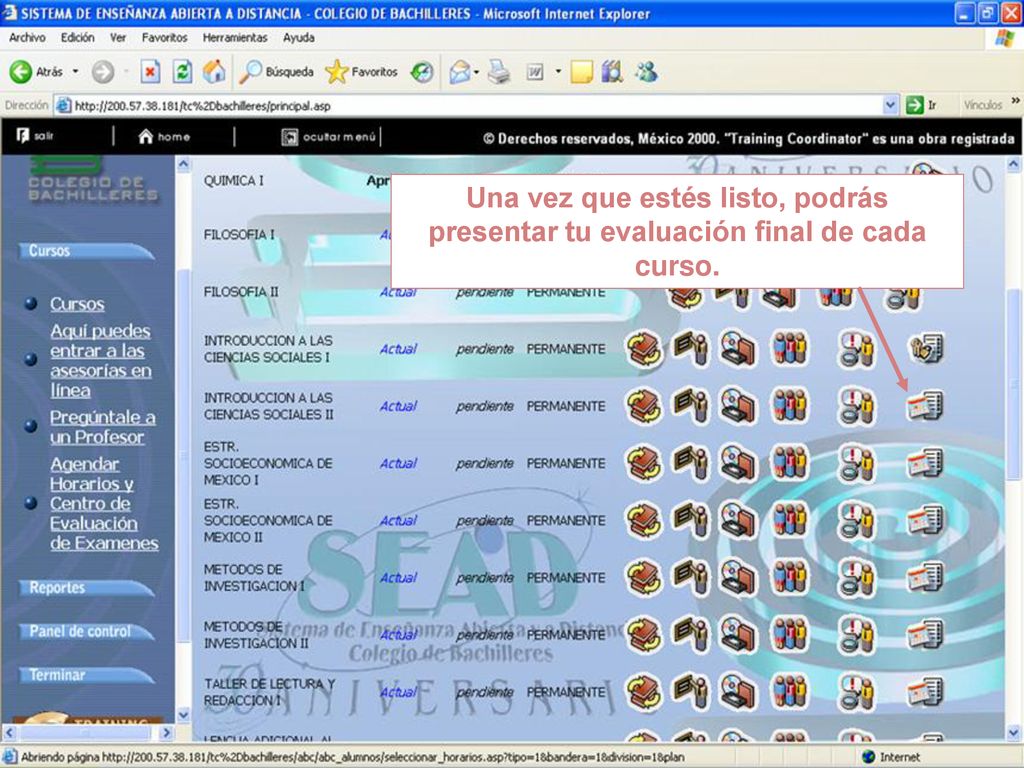Open CD disk icon for Metodos de Investigacion II
This screenshot has width=1024, height=768.
pyautogui.click(x=738, y=635)
